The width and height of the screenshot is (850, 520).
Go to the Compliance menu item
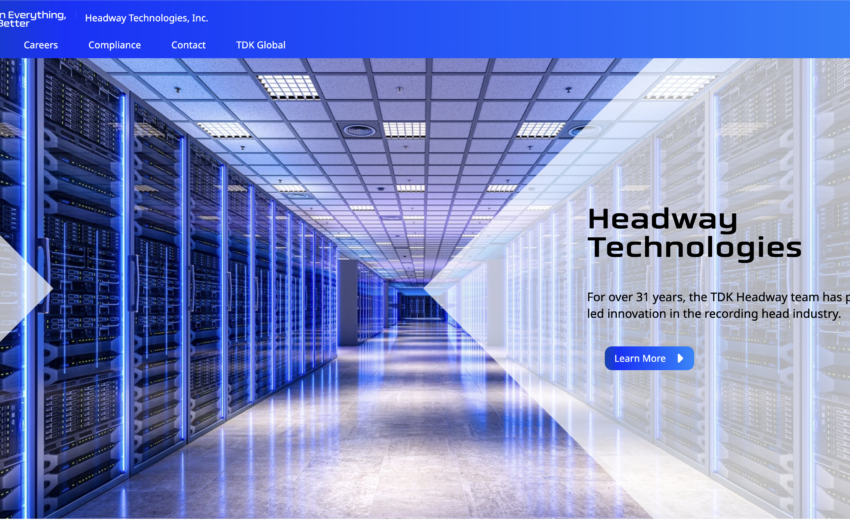(x=114, y=45)
